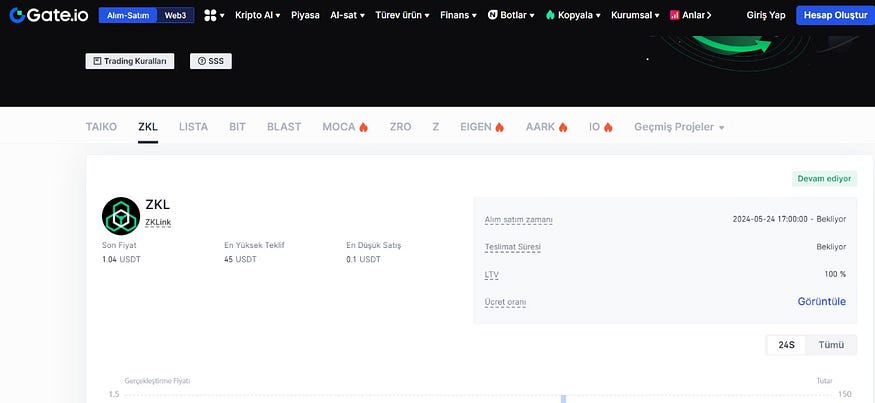Click the 0.1 USDT lowest ask value
This screenshot has width=875, height=403.
coord(363,260)
